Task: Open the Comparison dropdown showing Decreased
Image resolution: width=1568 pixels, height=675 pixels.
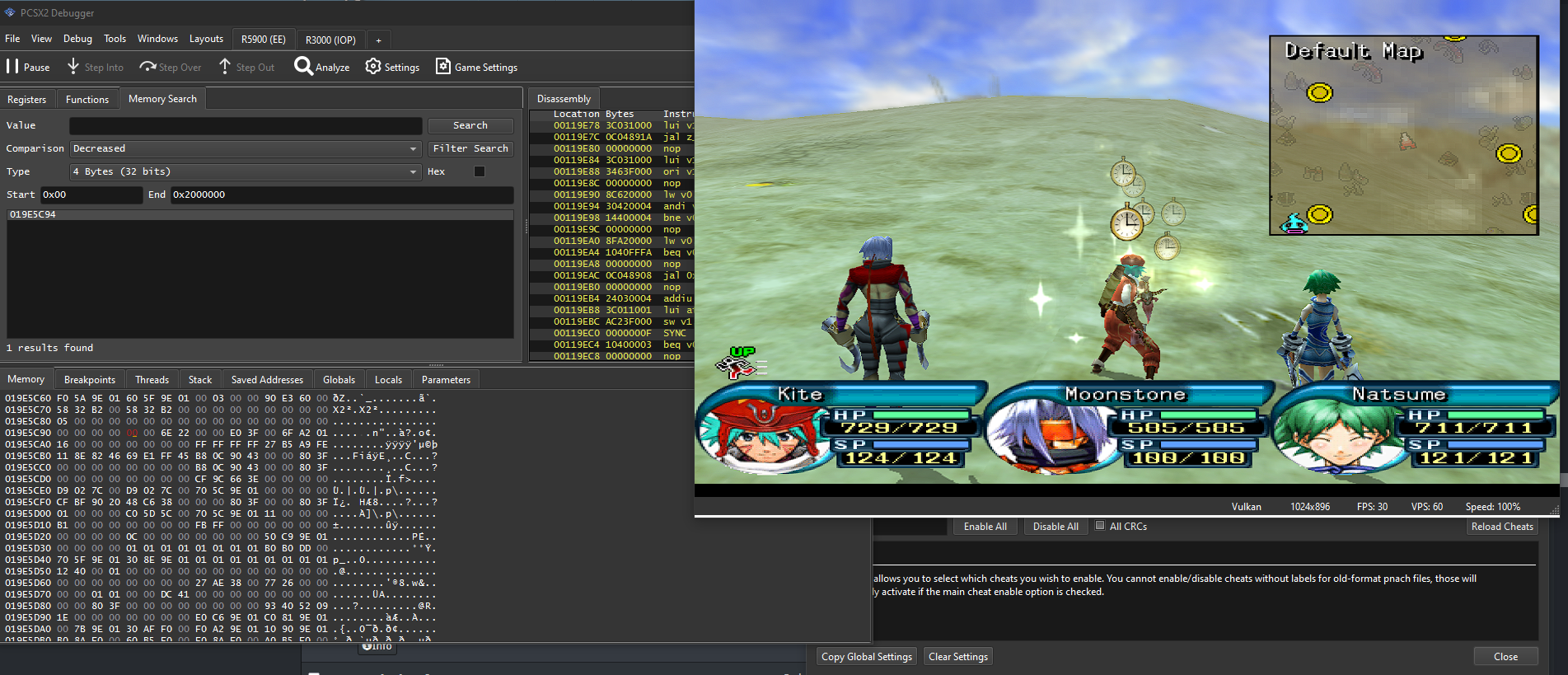Action: 246,148
